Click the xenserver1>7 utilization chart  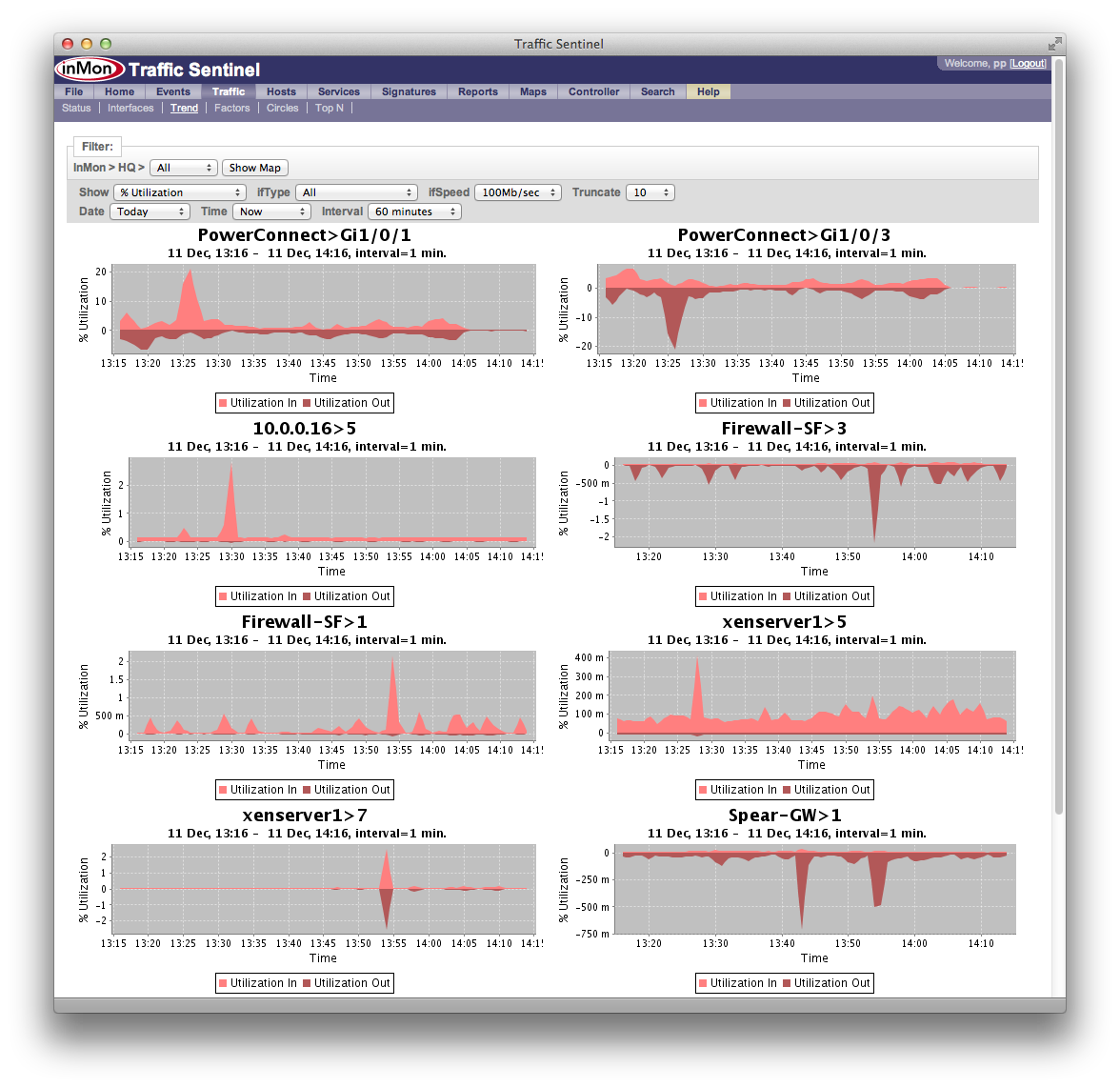coord(324,889)
